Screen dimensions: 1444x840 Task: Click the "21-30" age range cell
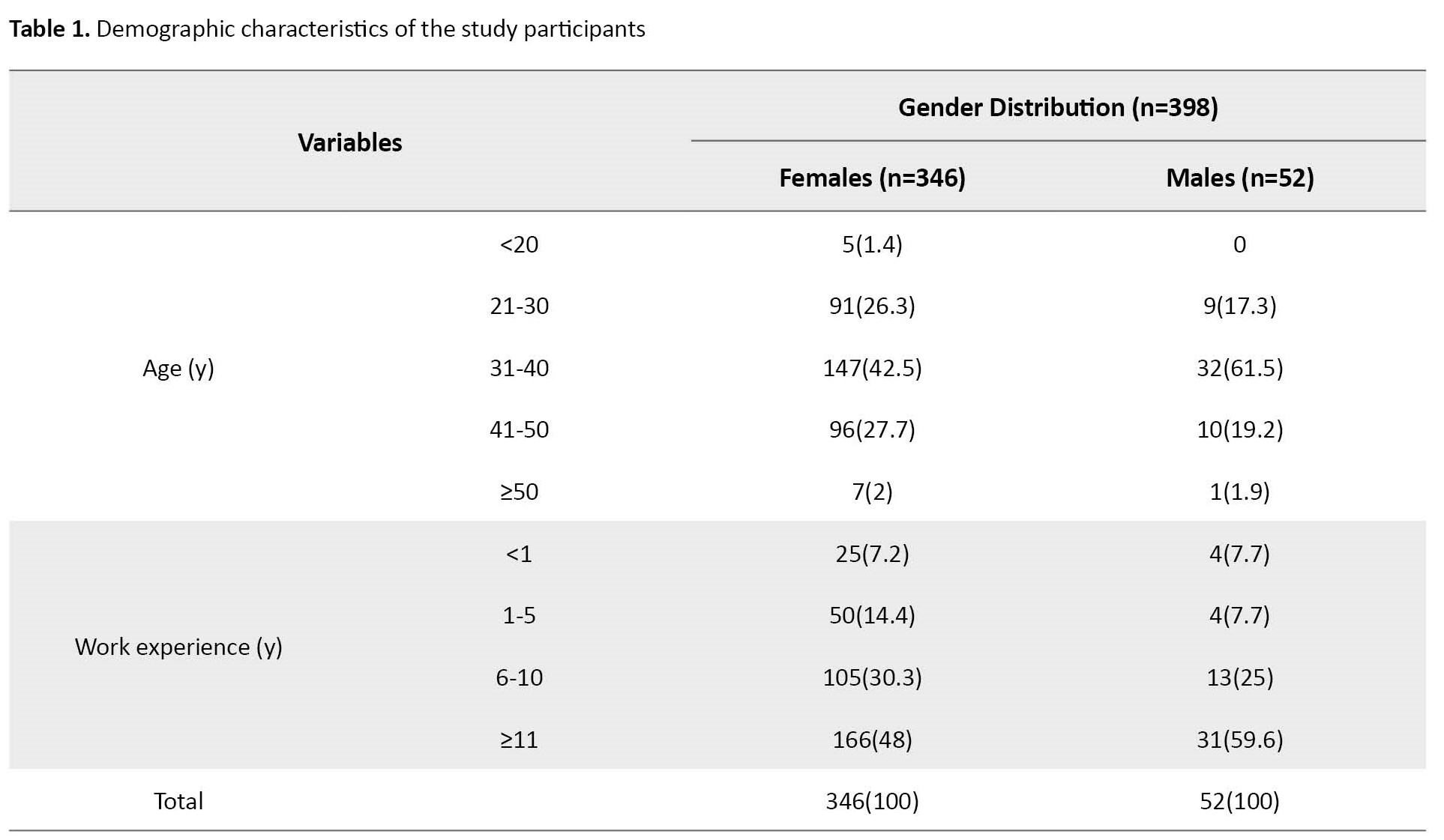pos(519,306)
